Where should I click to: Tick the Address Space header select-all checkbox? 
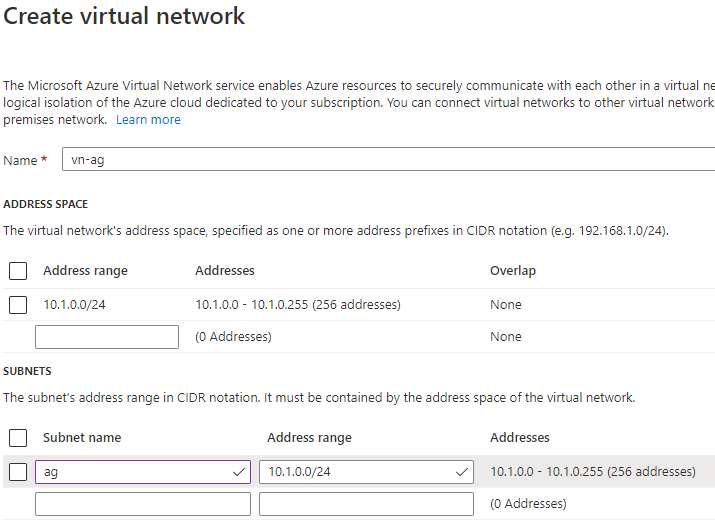point(18,271)
